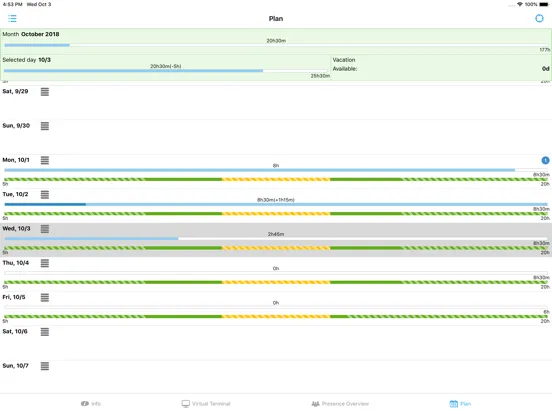This screenshot has width=552, height=414.
Task: Open the details list icon for Thu, 10/4
Action: pos(45,263)
